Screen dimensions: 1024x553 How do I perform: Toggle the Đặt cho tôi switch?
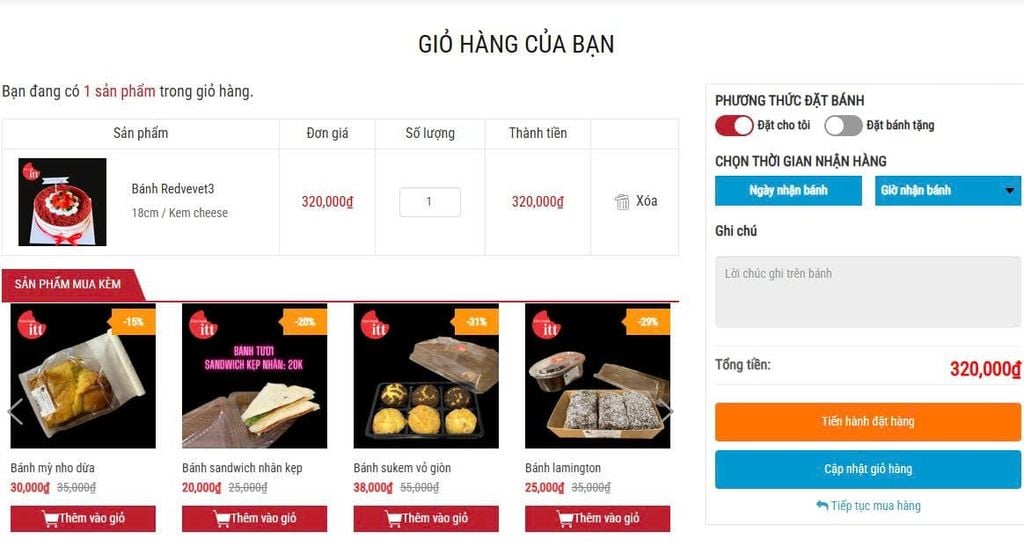pos(734,125)
